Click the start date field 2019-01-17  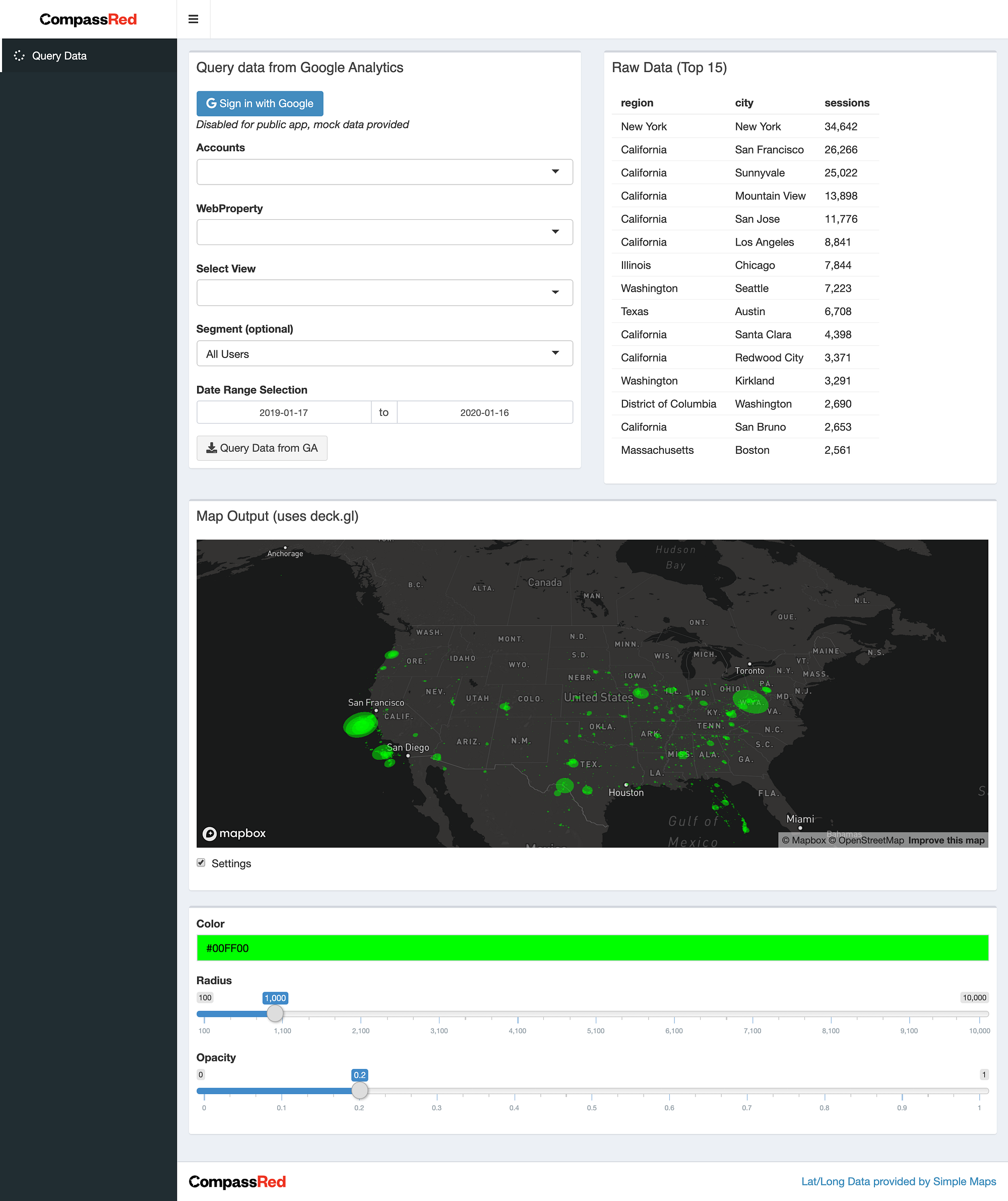pos(284,412)
